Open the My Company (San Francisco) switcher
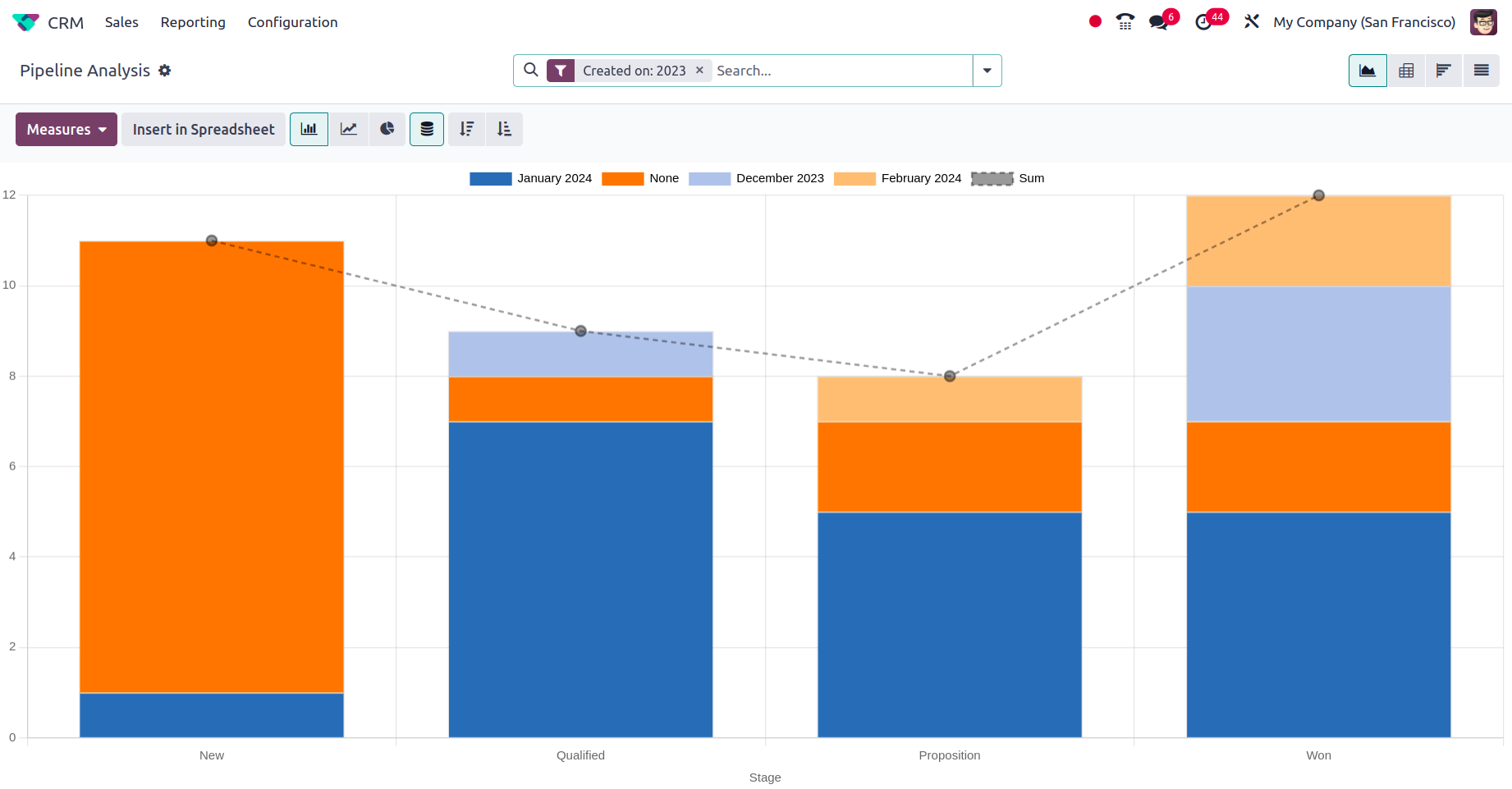 point(1363,22)
